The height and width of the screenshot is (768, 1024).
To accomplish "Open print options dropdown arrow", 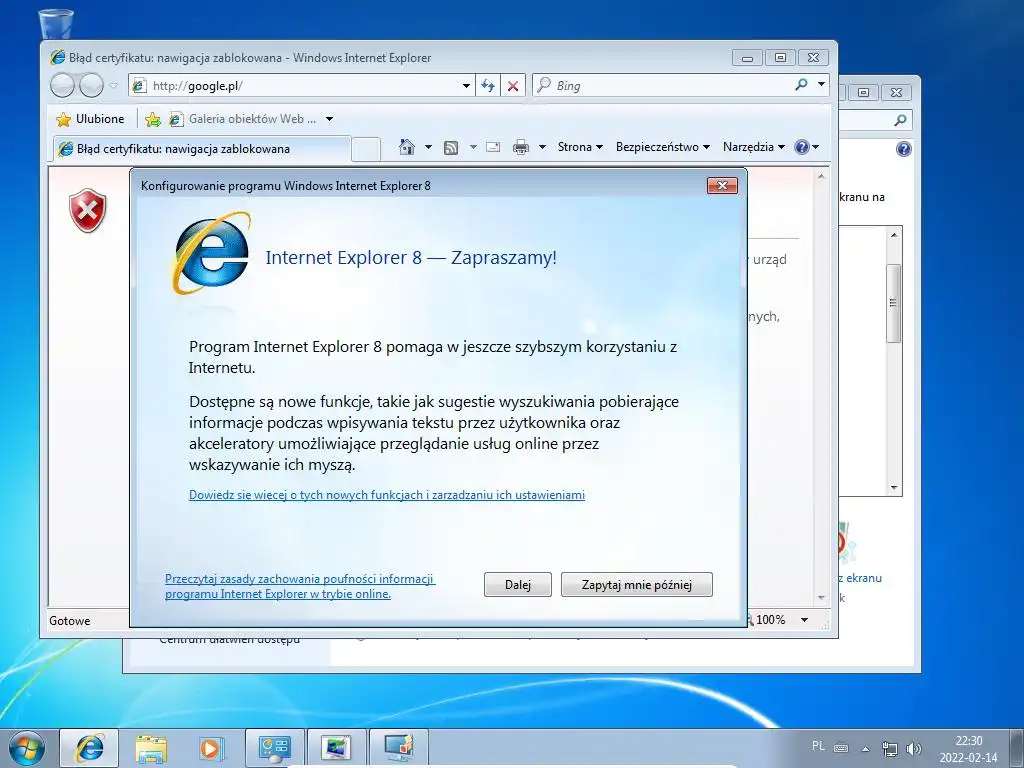I will coord(542,147).
